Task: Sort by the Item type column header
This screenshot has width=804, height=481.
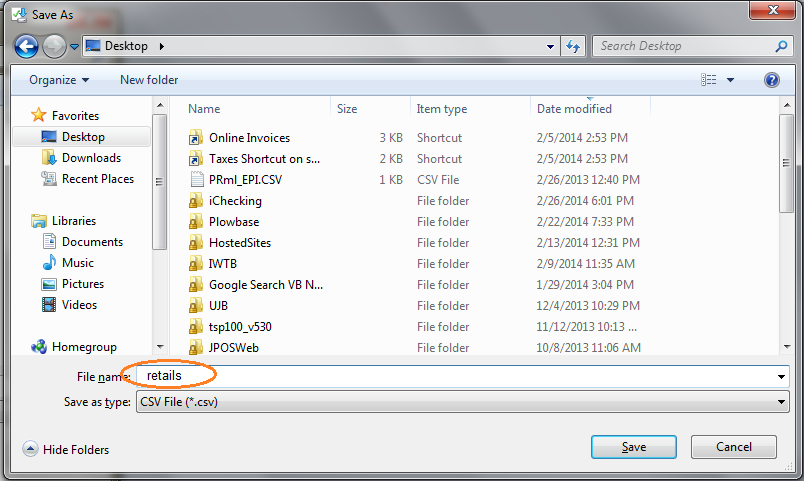Action: 442,109
